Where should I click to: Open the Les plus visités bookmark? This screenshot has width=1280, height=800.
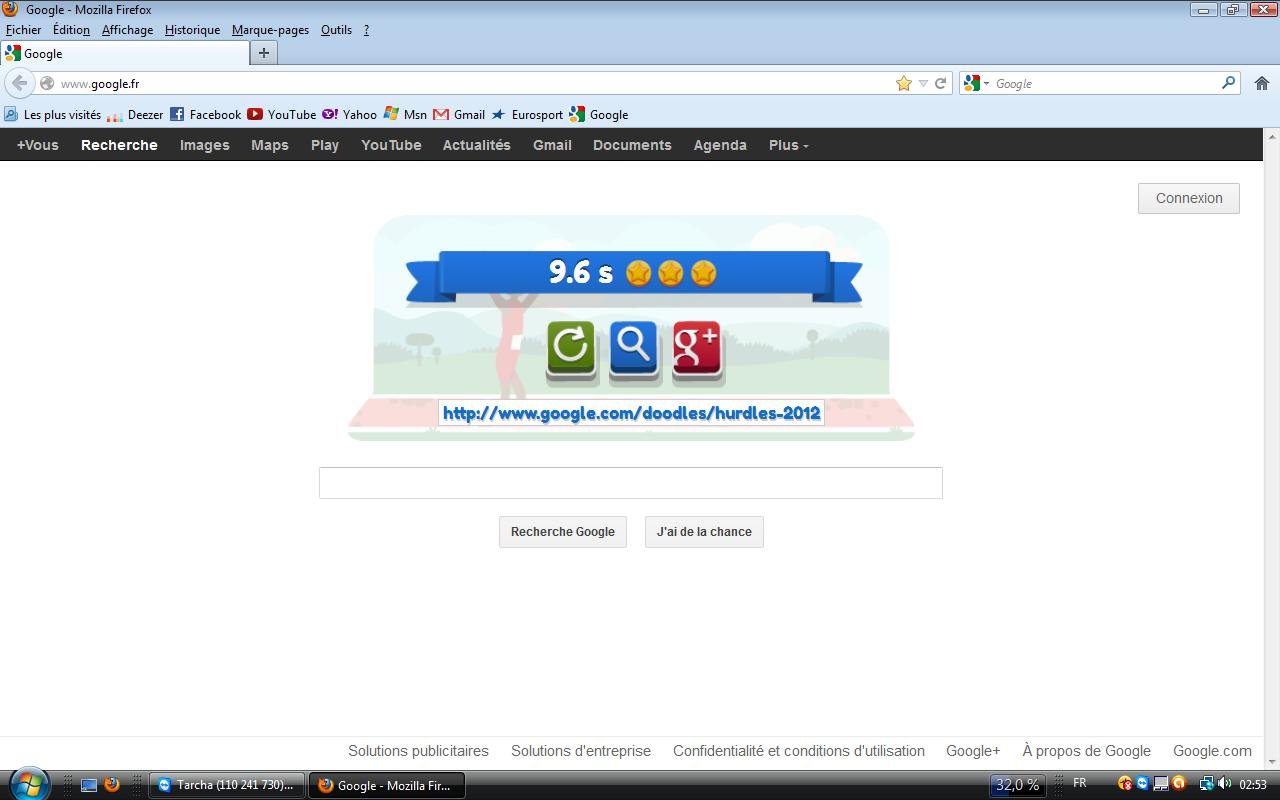click(53, 115)
